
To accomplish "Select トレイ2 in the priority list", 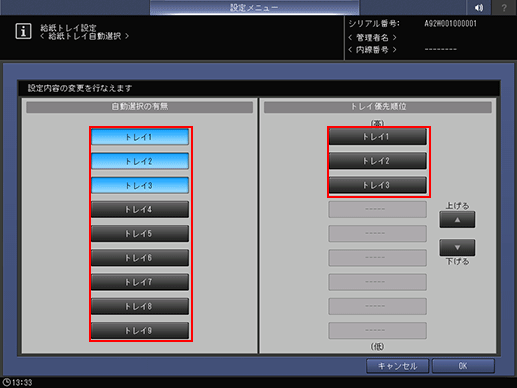I will coord(378,161).
